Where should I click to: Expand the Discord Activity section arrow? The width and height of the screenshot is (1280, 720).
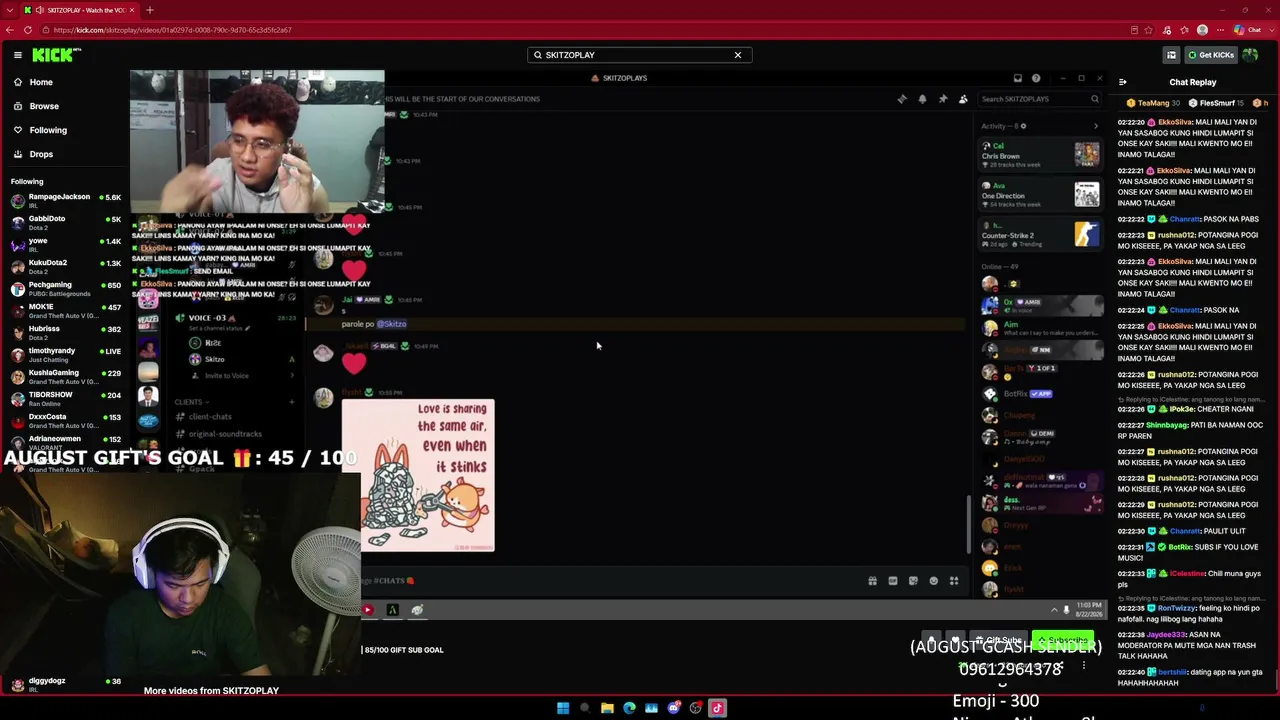click(1095, 126)
